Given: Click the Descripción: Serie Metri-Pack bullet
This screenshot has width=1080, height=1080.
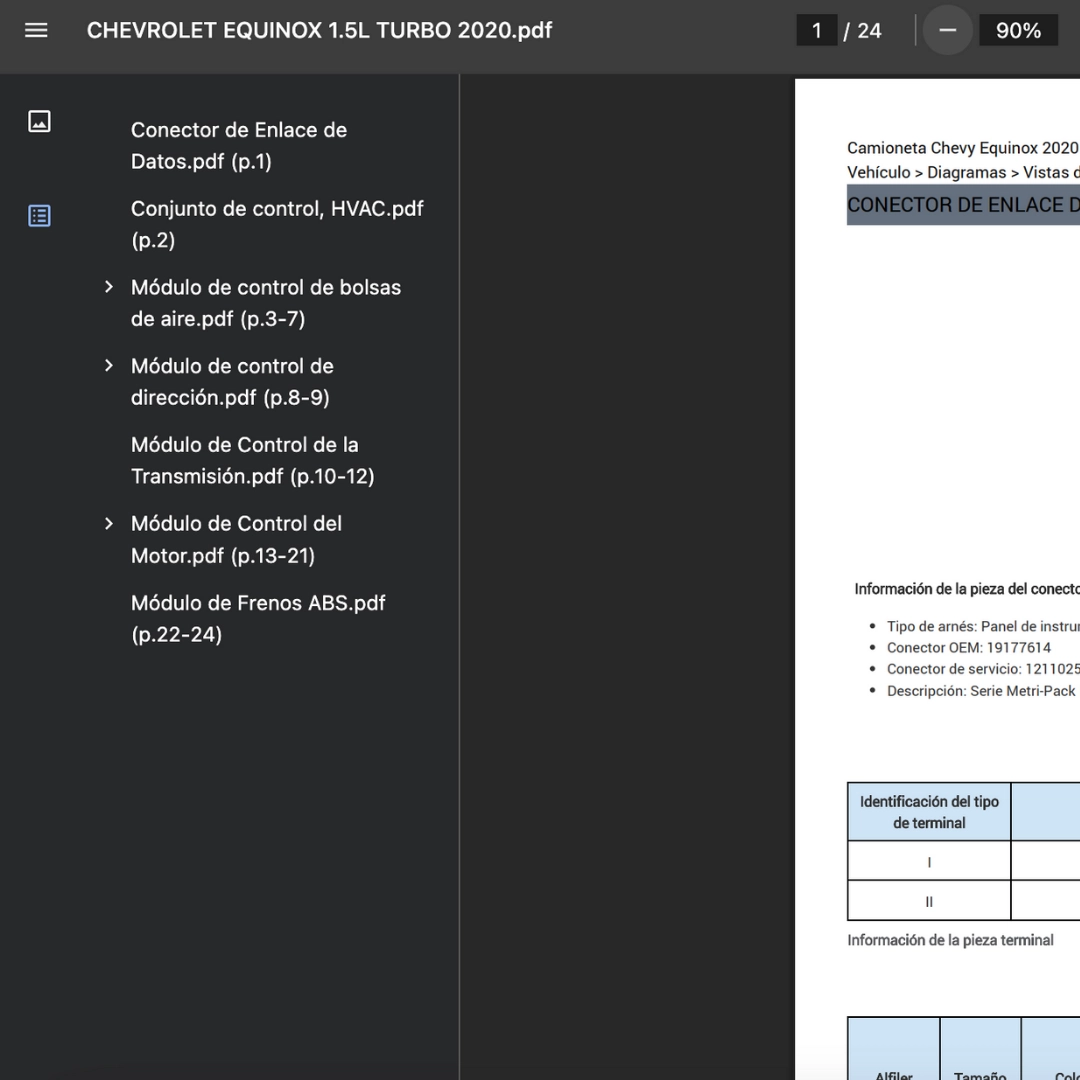Looking at the screenshot, I should point(981,691).
